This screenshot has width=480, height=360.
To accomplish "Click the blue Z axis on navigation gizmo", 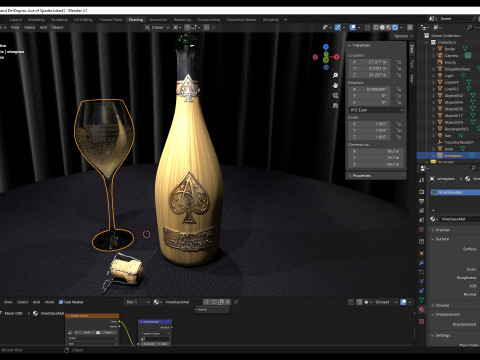I will 326,47.
